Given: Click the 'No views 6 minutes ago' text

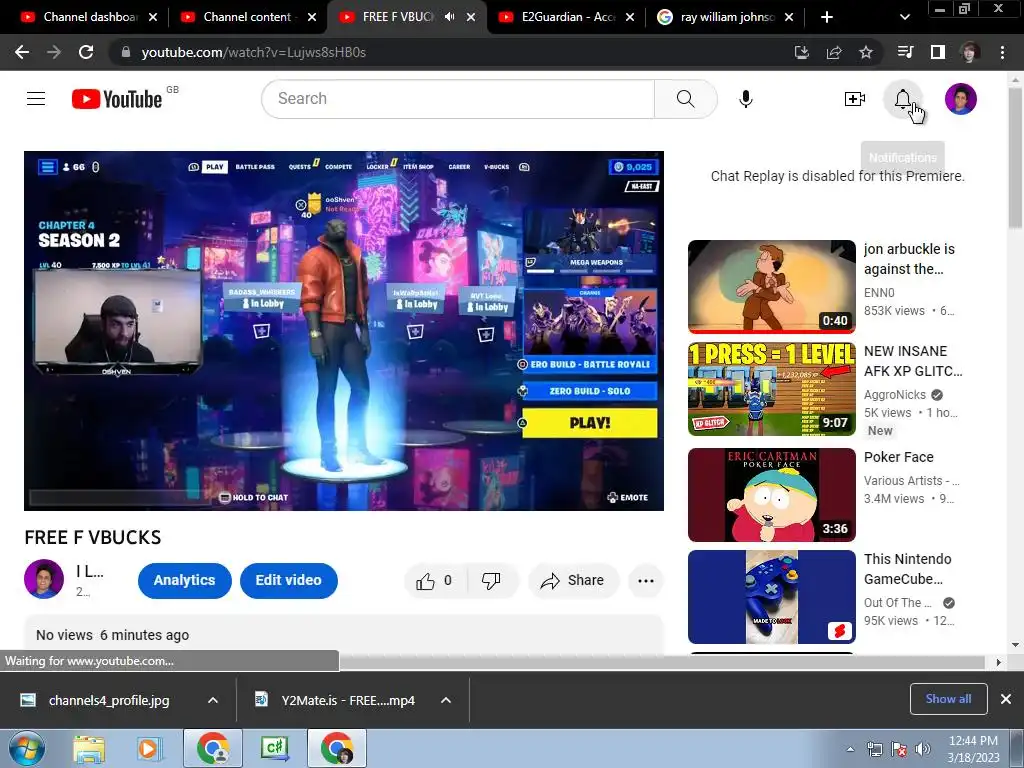Looking at the screenshot, I should [112, 635].
